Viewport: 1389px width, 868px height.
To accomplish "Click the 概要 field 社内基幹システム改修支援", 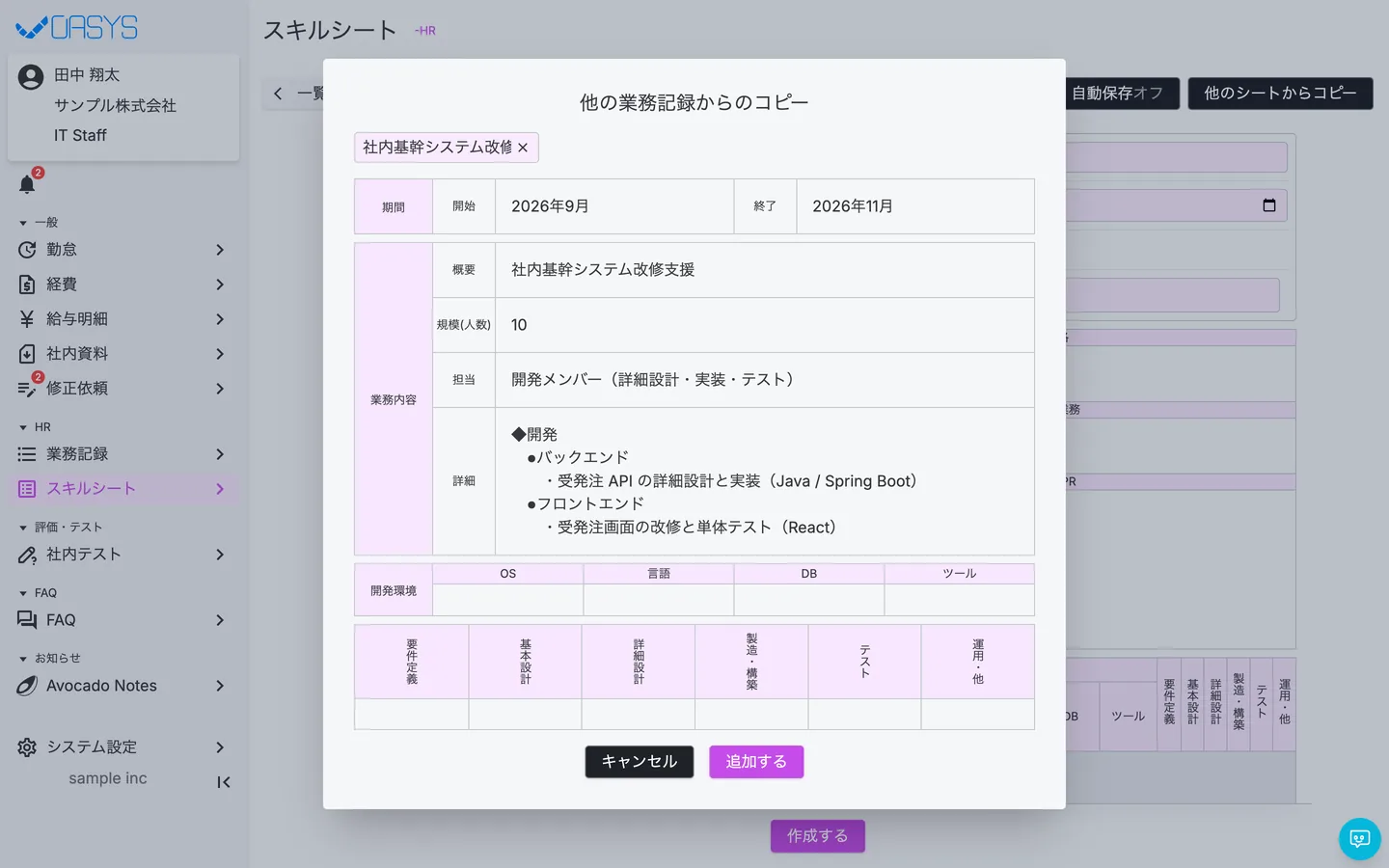I will click(x=765, y=270).
